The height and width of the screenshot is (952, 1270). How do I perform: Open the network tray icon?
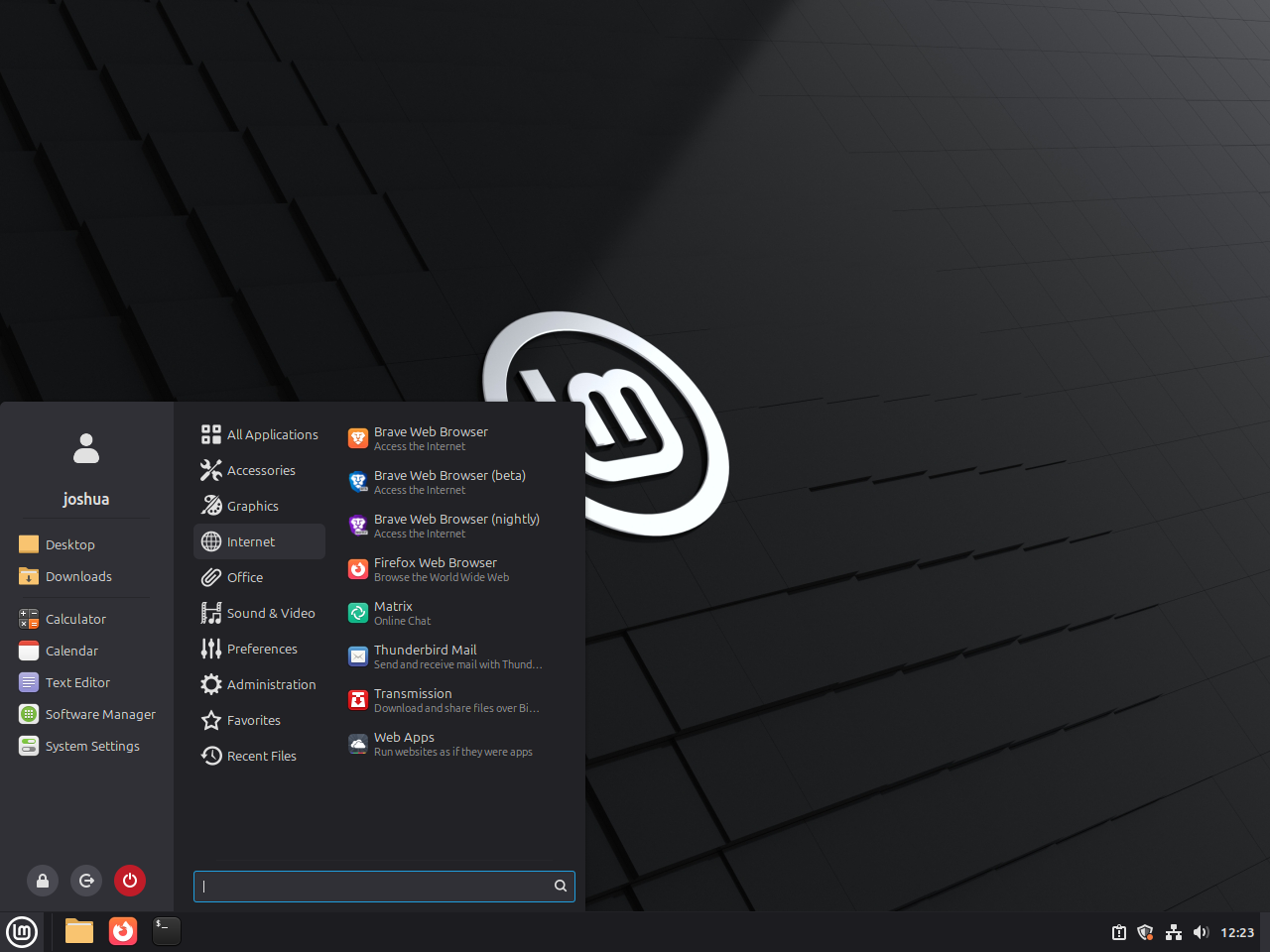tap(1173, 932)
